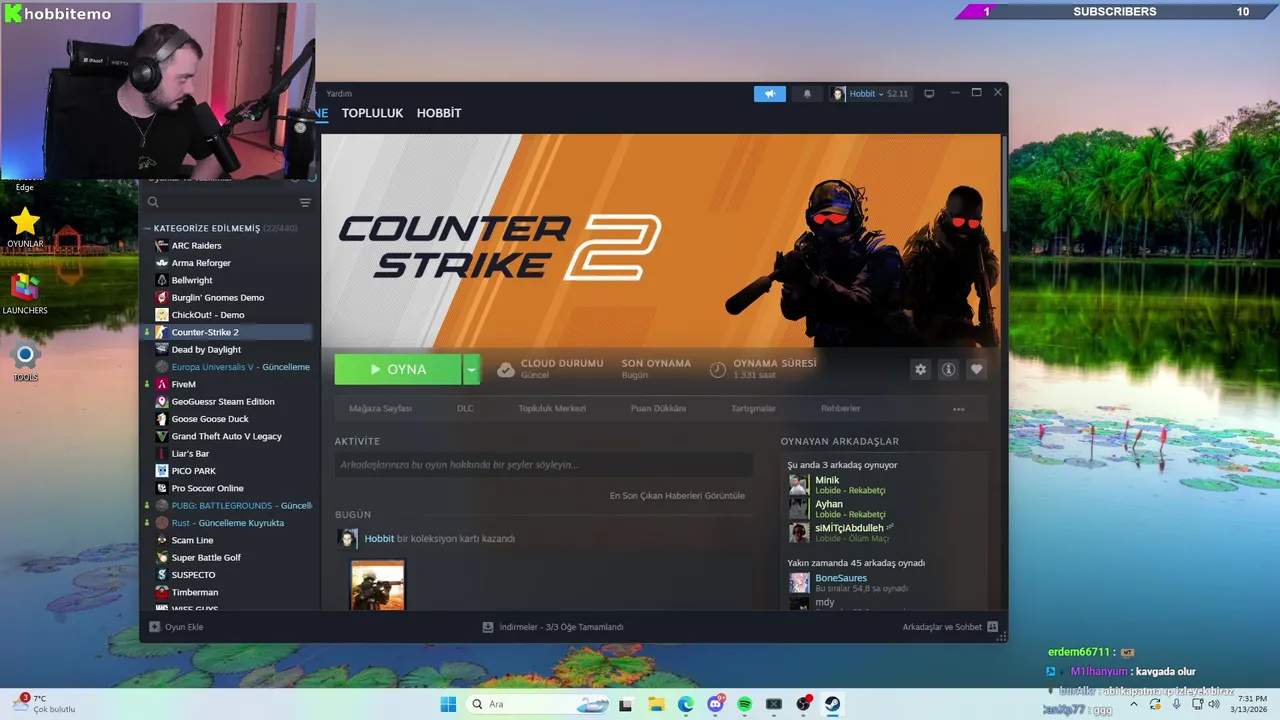Click the downloads icon in Steam footer
Image resolution: width=1280 pixels, height=720 pixels.
(x=488, y=627)
